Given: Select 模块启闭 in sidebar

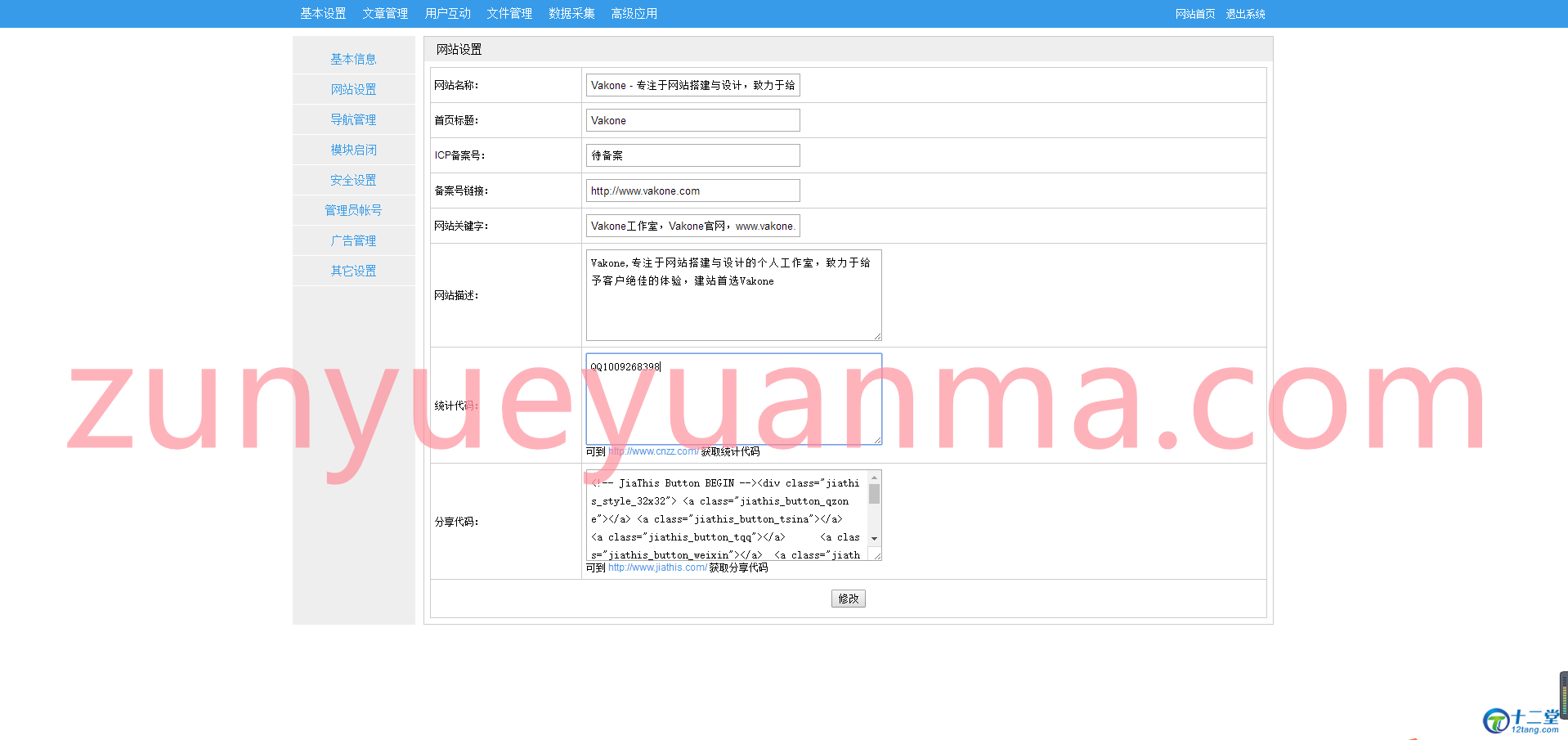Looking at the screenshot, I should (x=353, y=150).
